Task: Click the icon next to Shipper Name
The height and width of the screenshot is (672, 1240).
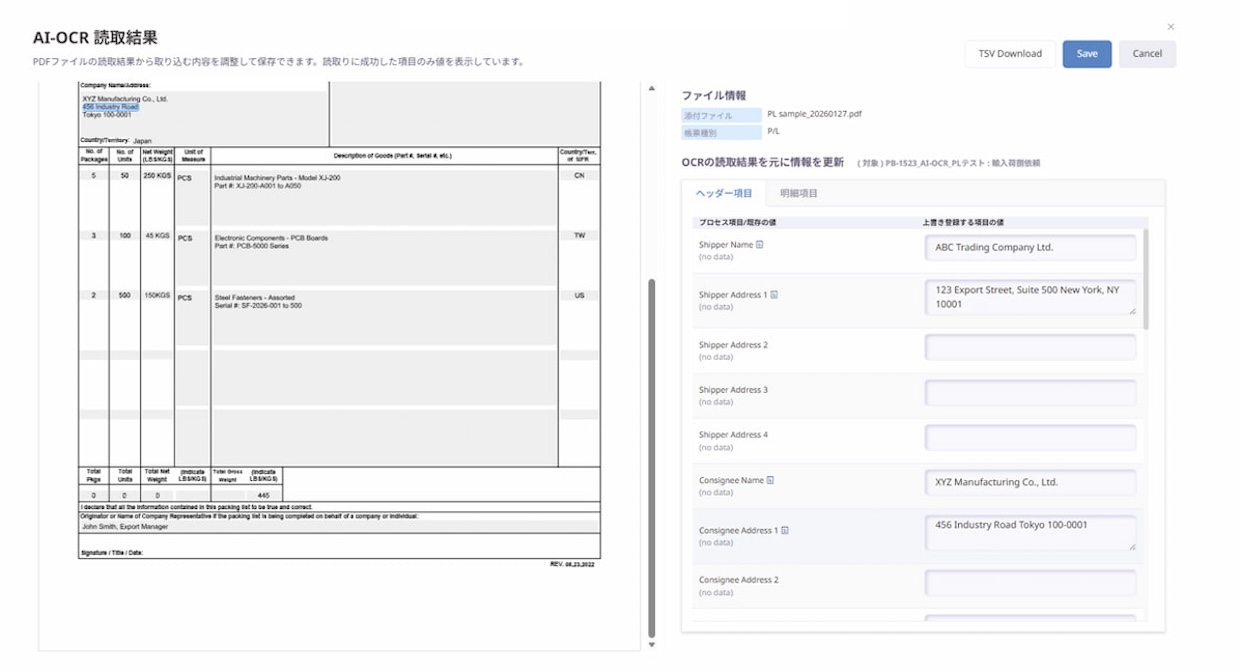Action: point(760,244)
